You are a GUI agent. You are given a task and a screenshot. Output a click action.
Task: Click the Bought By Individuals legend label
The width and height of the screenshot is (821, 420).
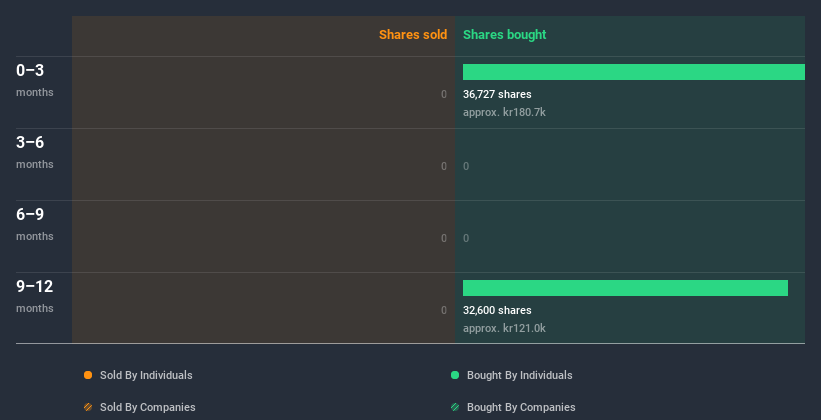[519, 375]
